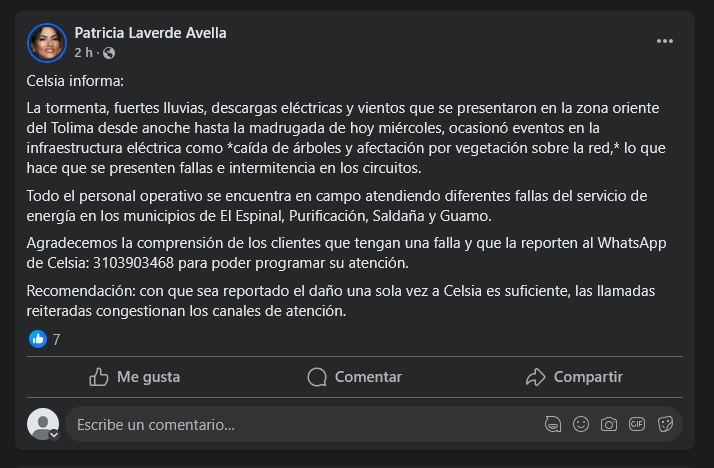Open the sticker picker in comment box
The height and width of the screenshot is (468, 714).
(665, 424)
